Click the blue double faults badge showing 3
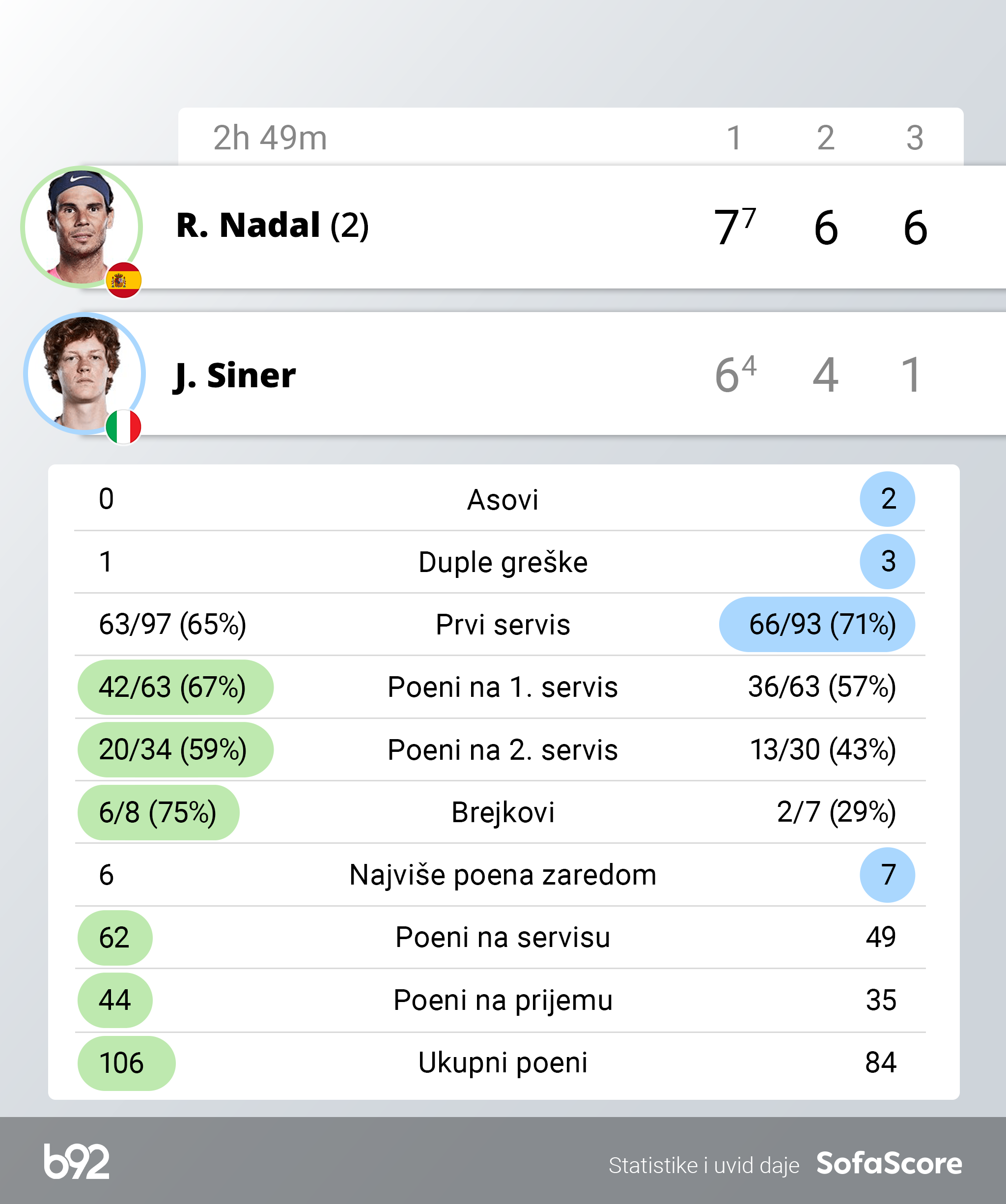This screenshot has width=1006, height=1204. pyautogui.click(x=887, y=561)
